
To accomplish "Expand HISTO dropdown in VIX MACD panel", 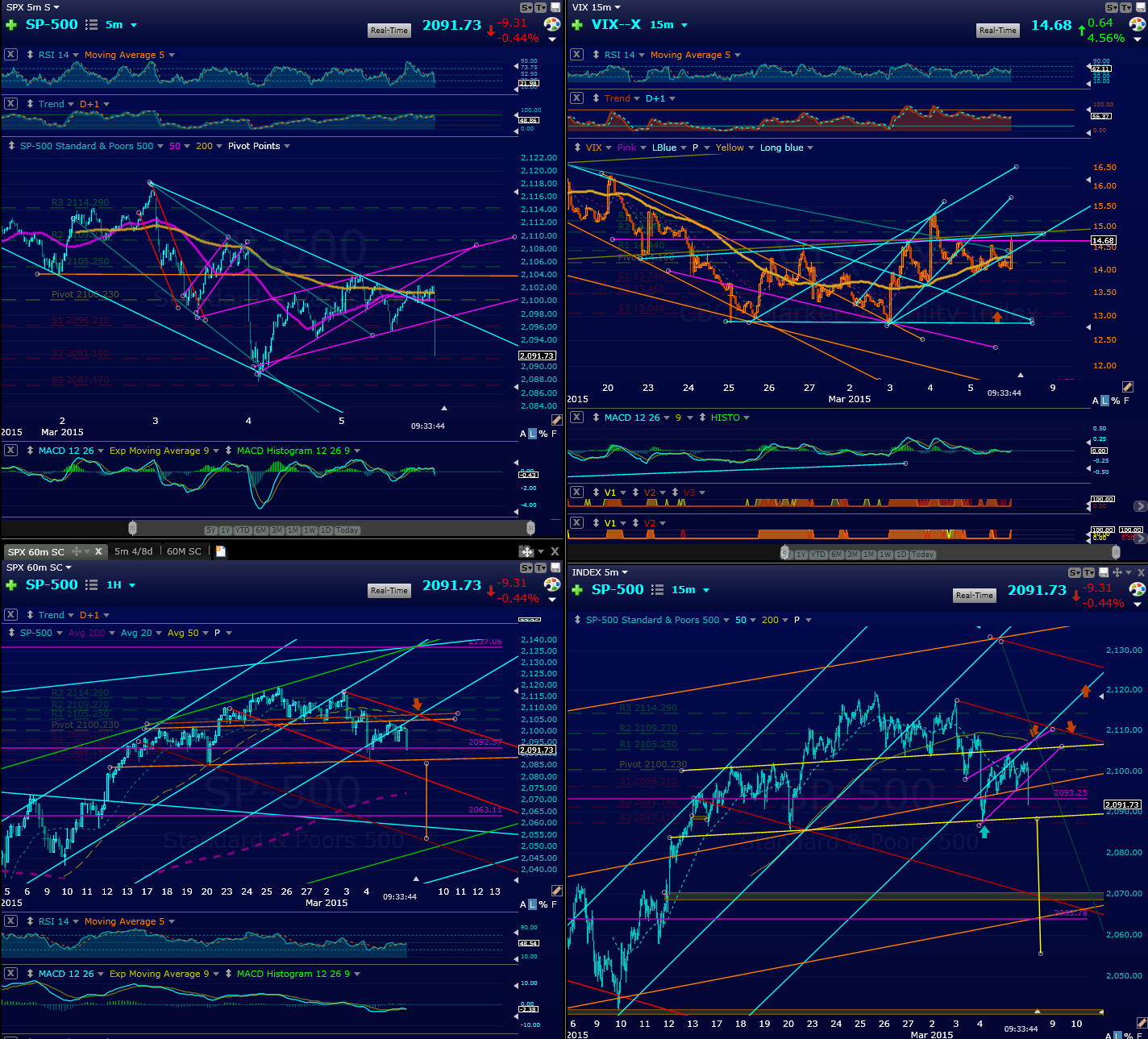I will point(747,418).
